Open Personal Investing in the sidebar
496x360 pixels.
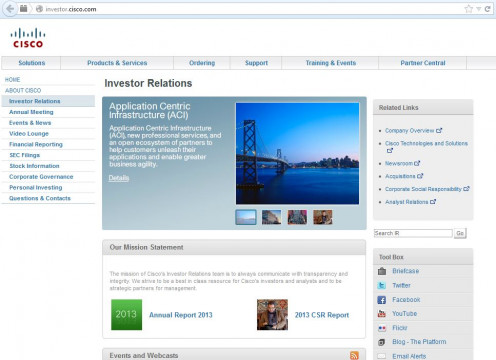coord(36,187)
